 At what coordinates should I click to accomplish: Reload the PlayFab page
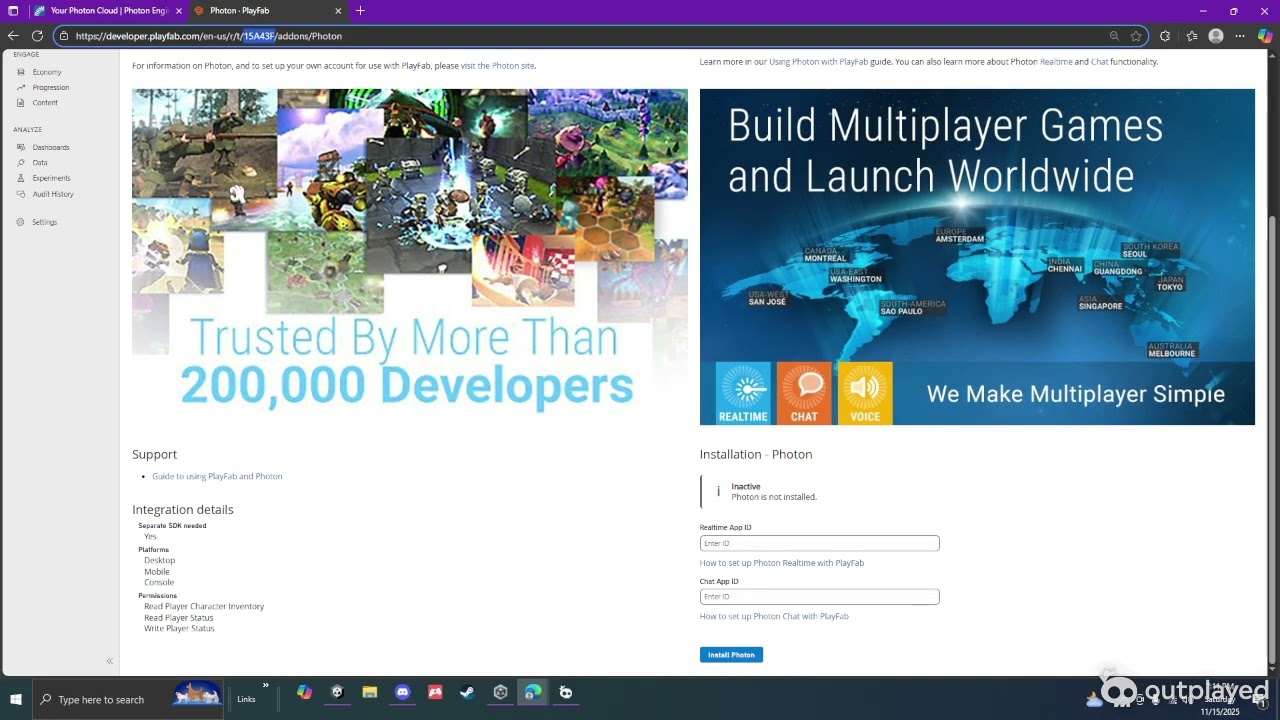coord(37,36)
